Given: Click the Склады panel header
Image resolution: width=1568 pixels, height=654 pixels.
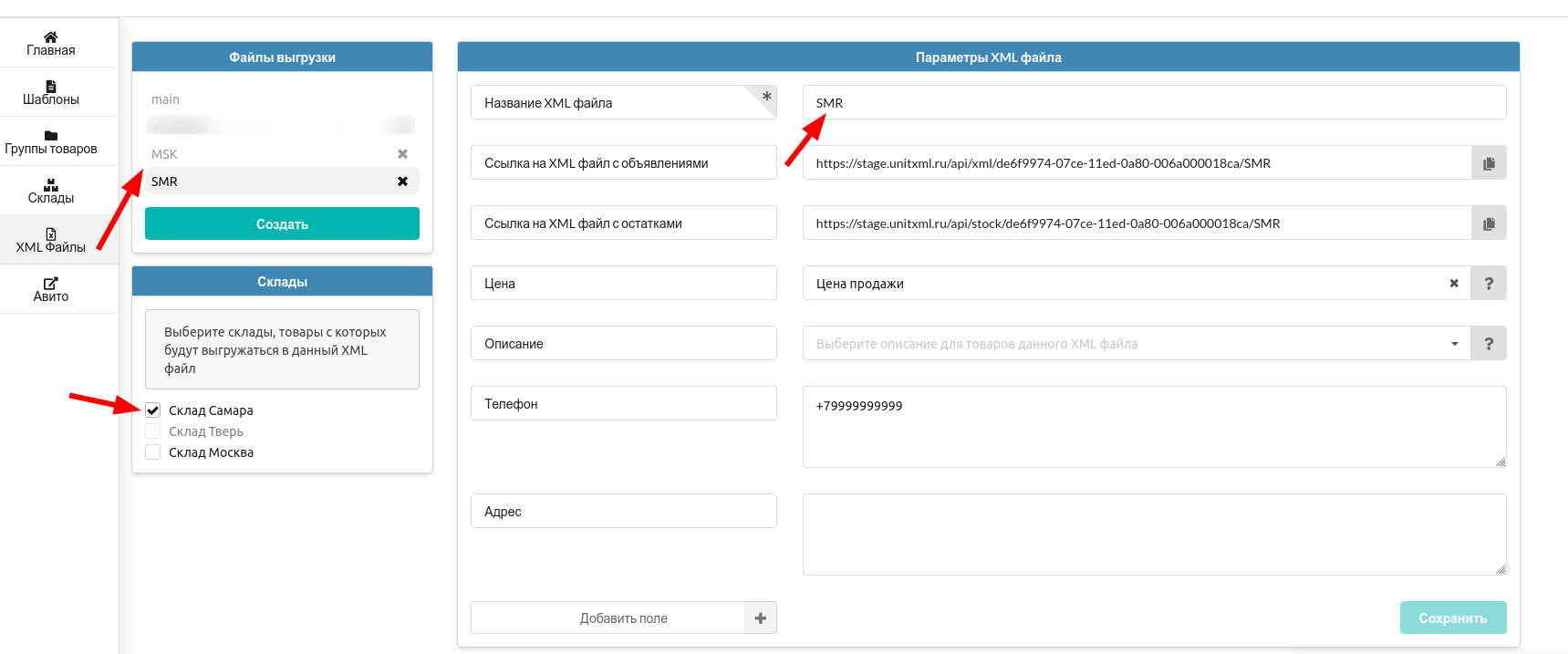Looking at the screenshot, I should [x=282, y=281].
